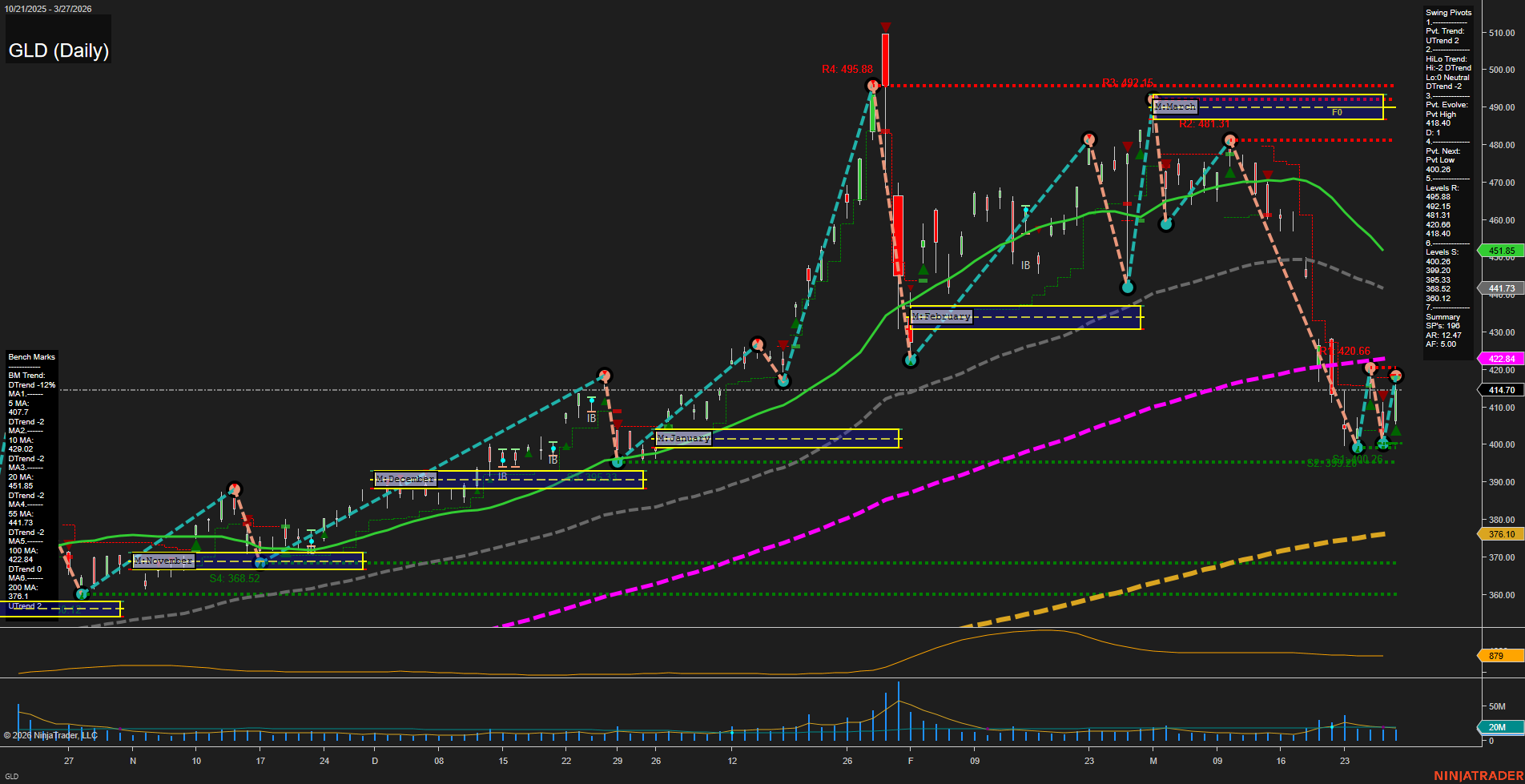Click the HiLo Trend: label
The image size is (1525, 784).
coord(1447,59)
